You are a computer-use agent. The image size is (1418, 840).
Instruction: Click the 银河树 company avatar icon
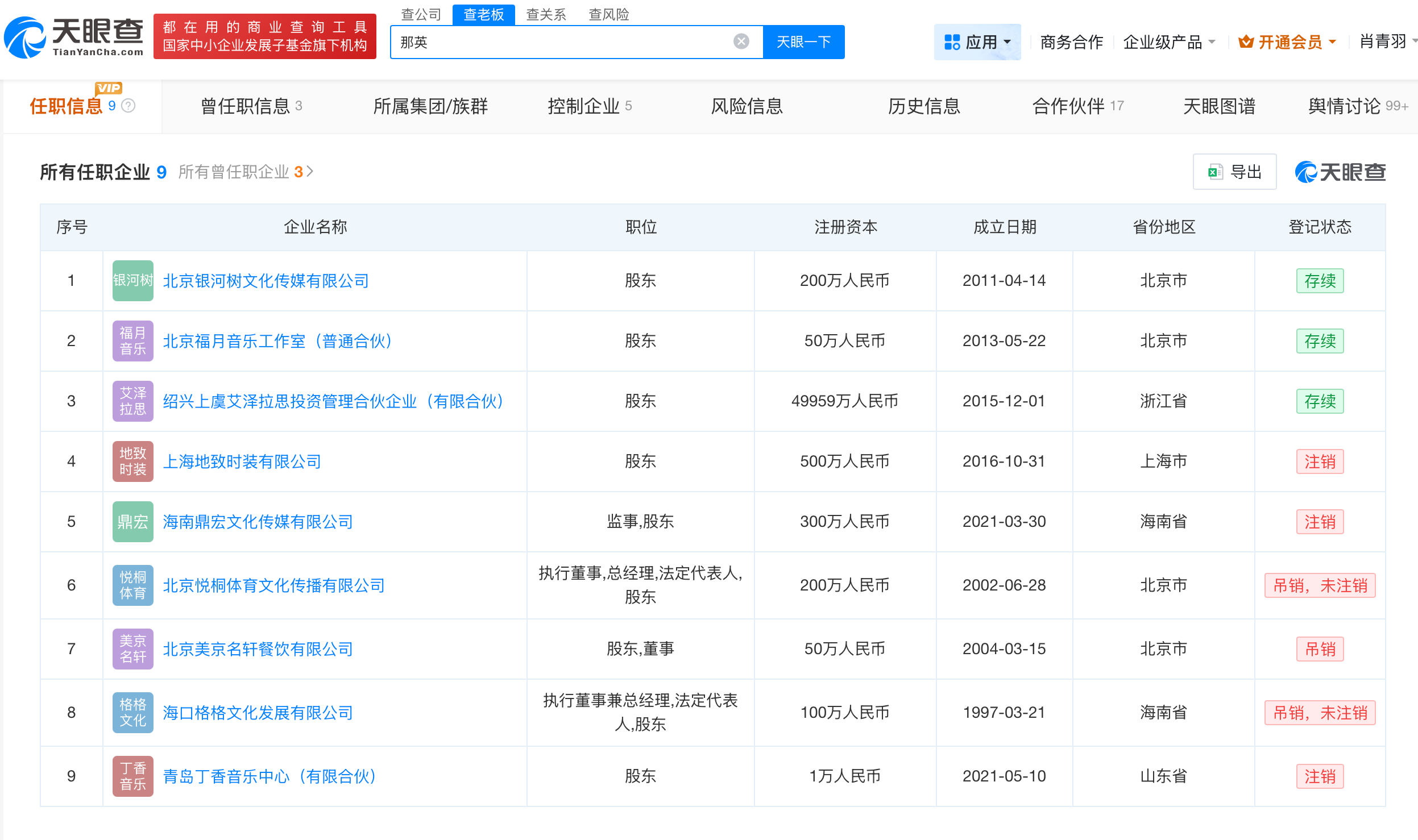click(132, 280)
